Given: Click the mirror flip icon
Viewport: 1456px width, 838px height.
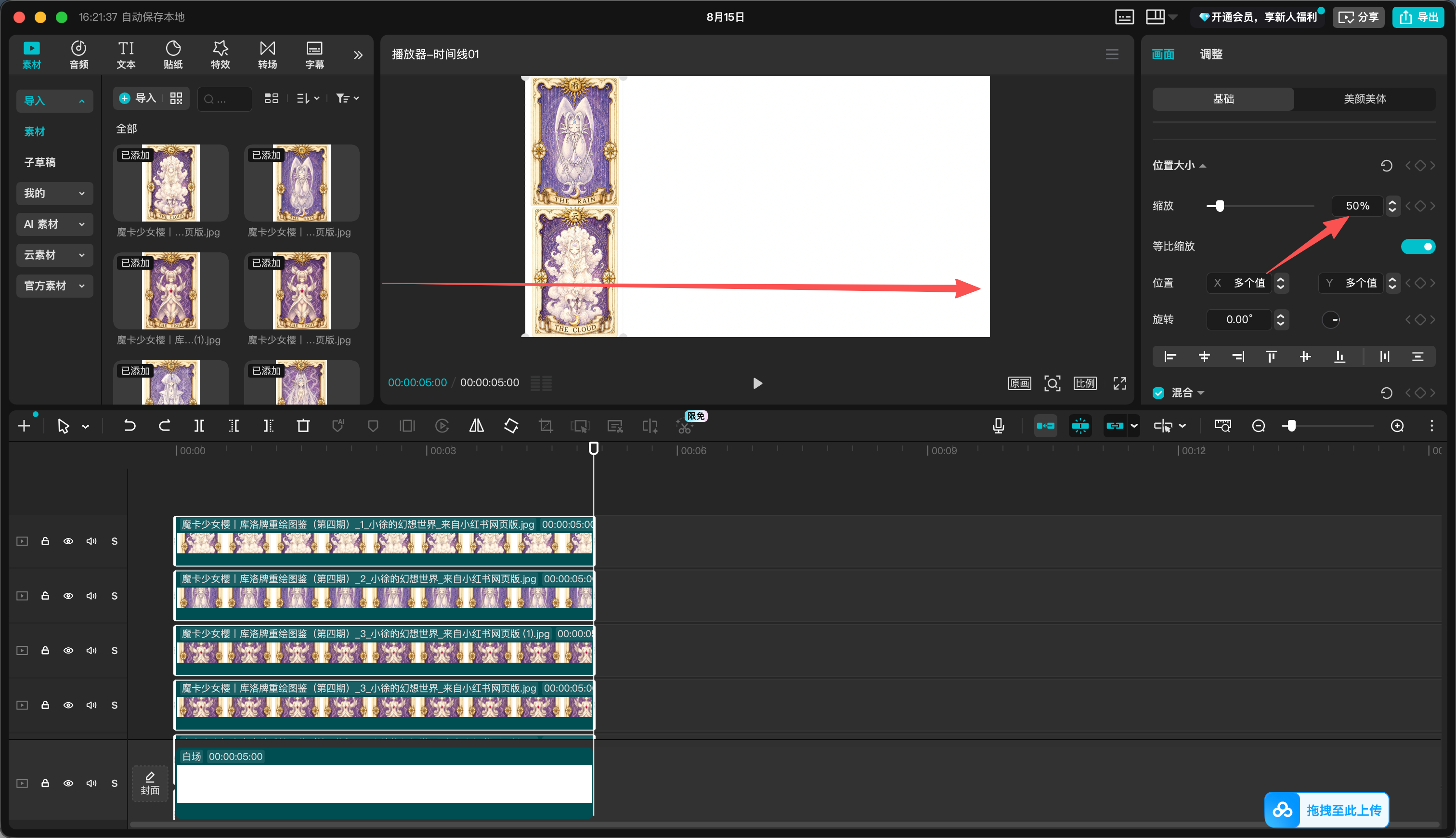Looking at the screenshot, I should 476,426.
